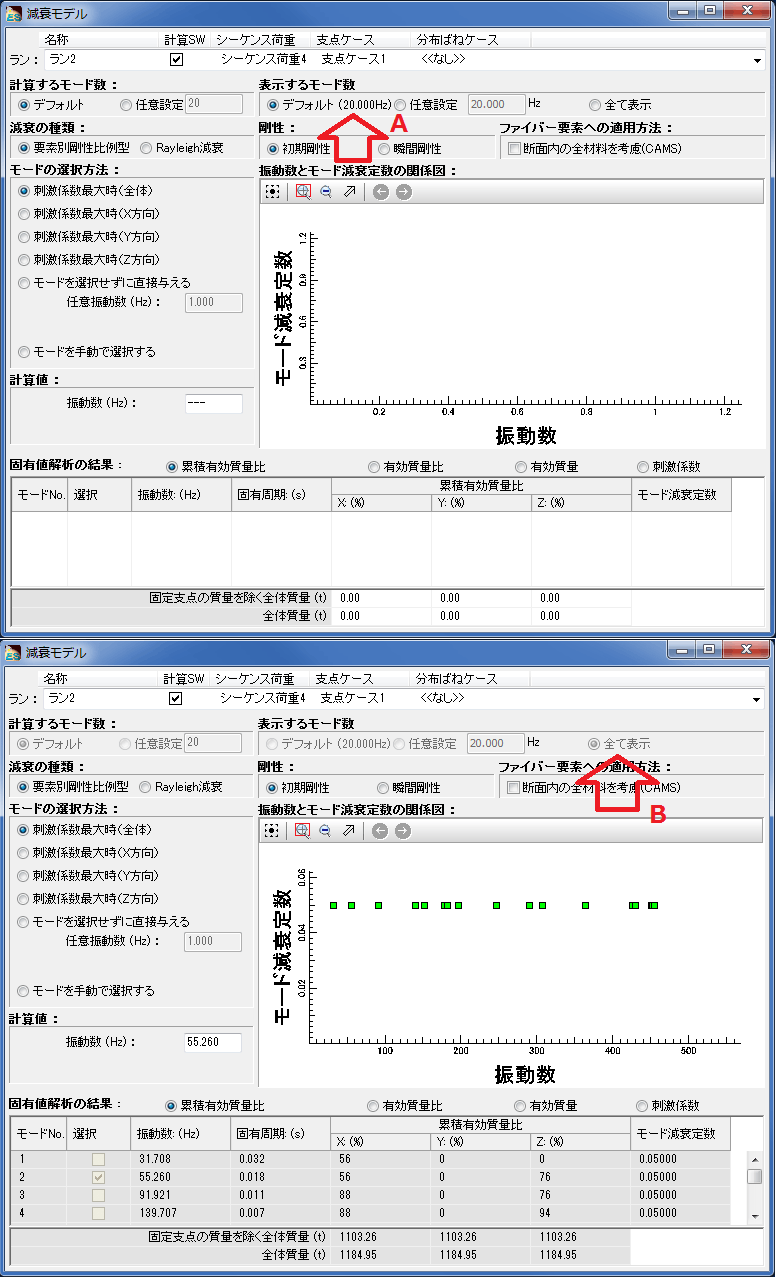776x1282 pixels.
Task: Select 任意設定 under 計算するモード数 in the upper window
Action: pos(126,104)
